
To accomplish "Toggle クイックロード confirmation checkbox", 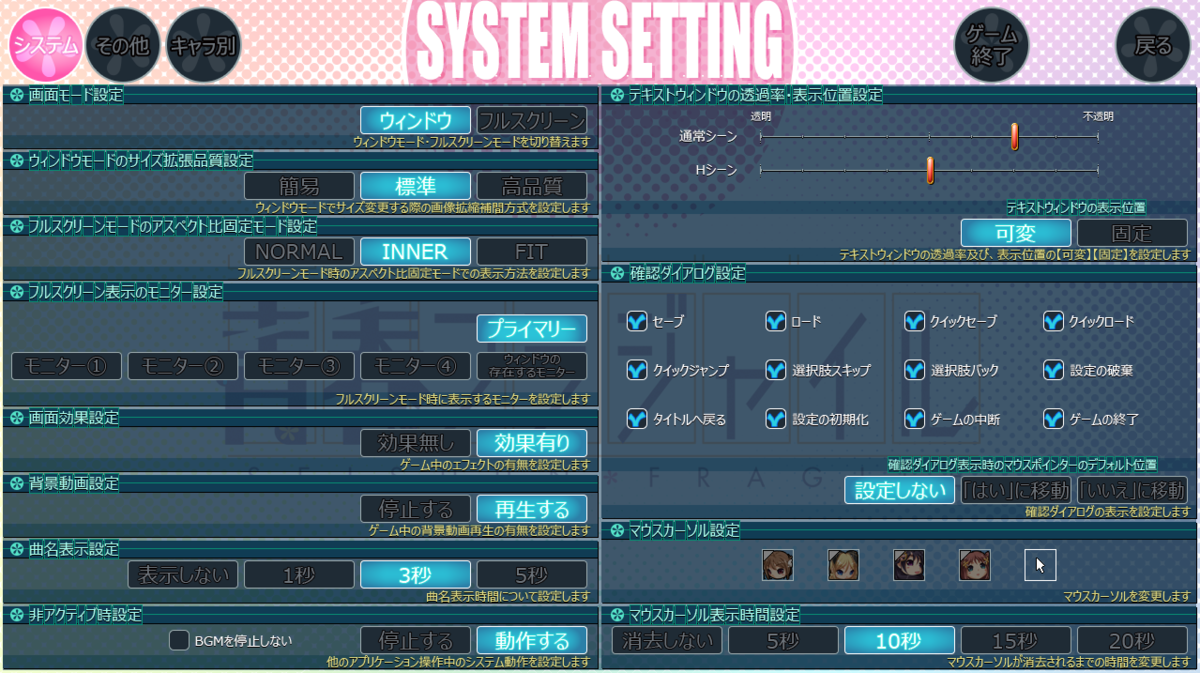I will [1054, 321].
